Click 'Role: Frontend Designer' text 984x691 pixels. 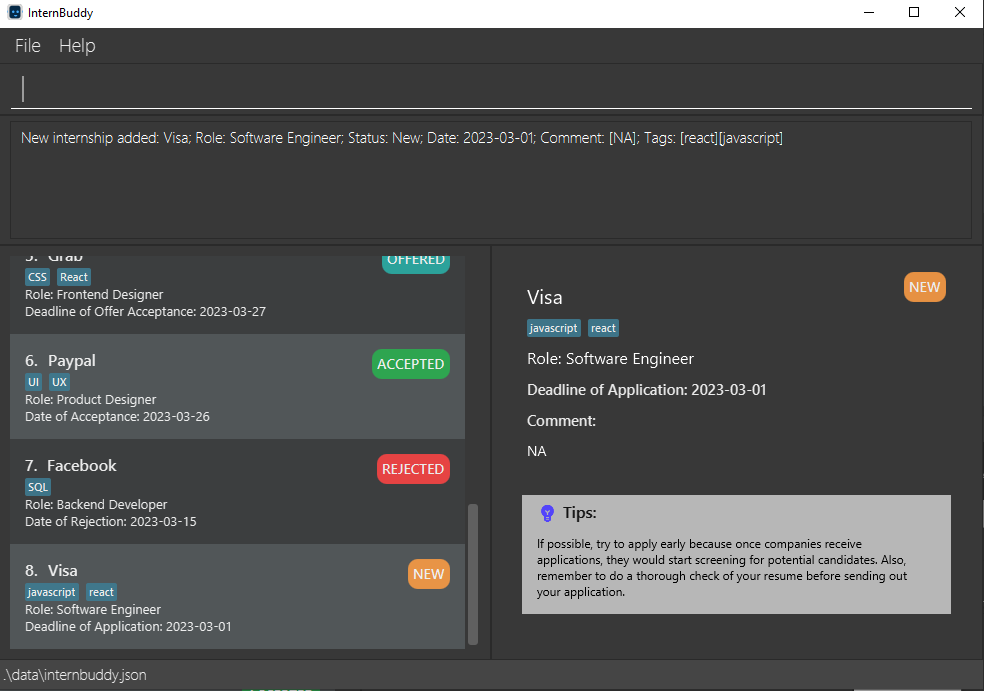point(94,294)
